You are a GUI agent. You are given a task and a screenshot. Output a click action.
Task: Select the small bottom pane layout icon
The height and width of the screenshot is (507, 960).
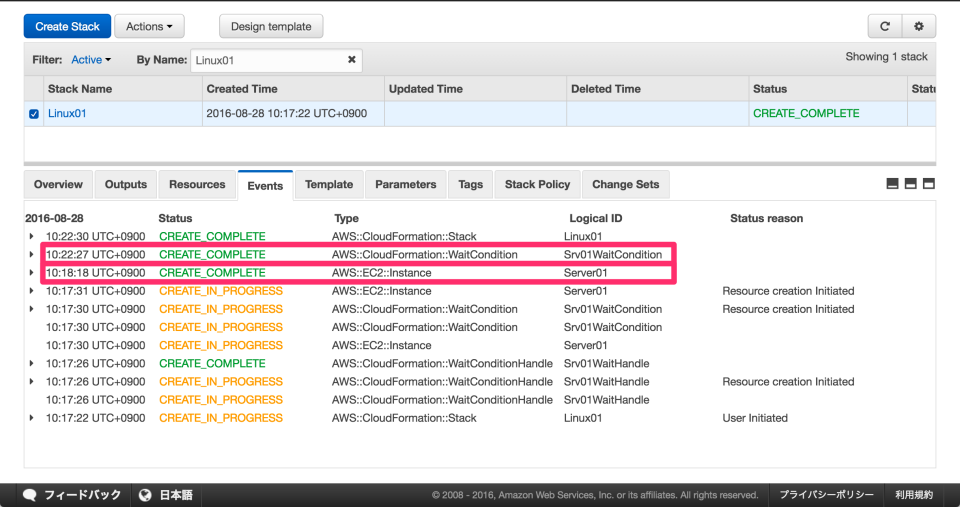pos(893,184)
